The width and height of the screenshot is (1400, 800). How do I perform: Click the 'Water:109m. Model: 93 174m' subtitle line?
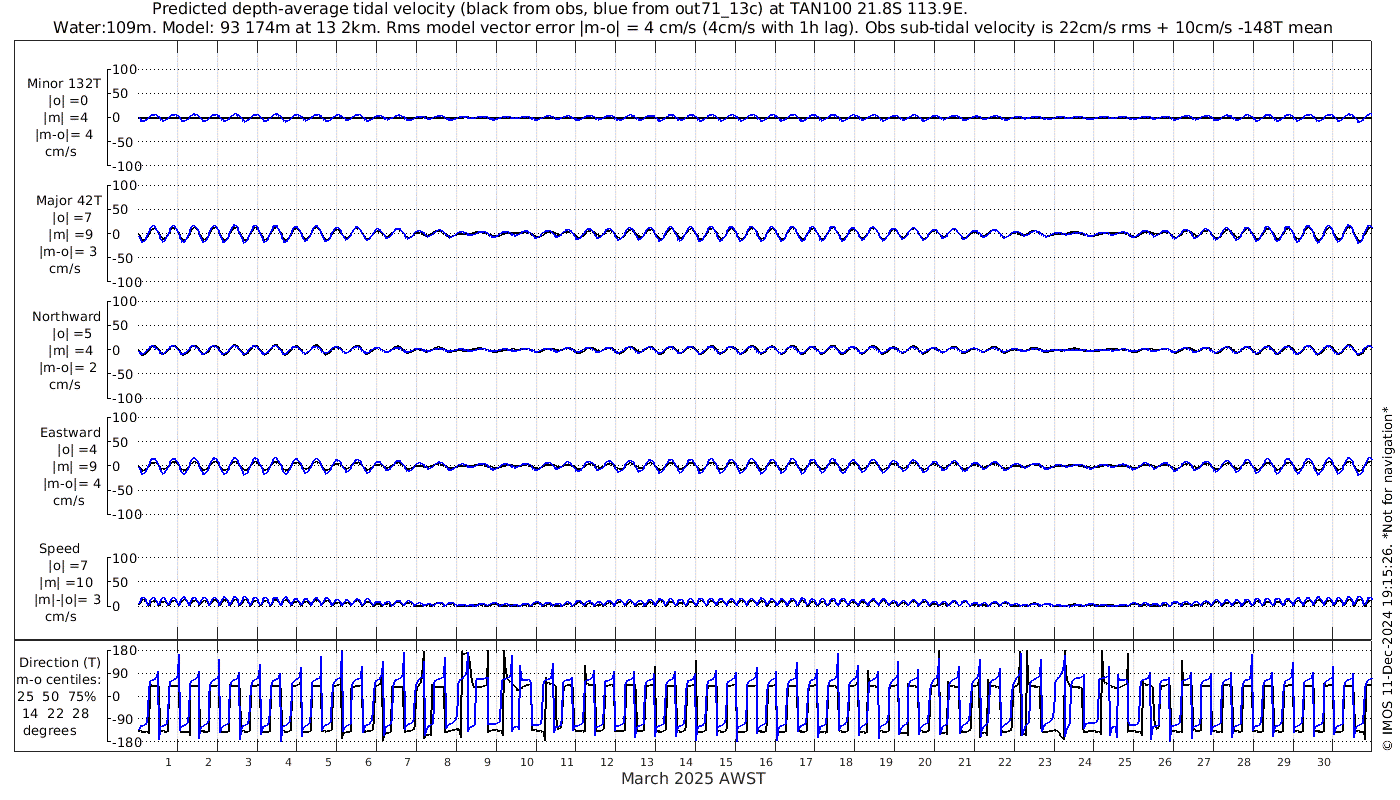tap(692, 28)
